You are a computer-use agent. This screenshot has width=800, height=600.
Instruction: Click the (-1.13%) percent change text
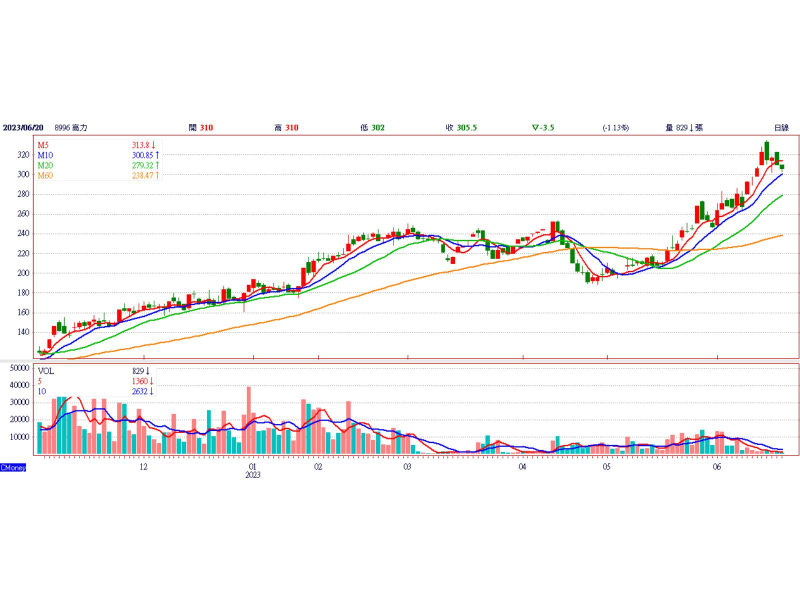[x=616, y=128]
